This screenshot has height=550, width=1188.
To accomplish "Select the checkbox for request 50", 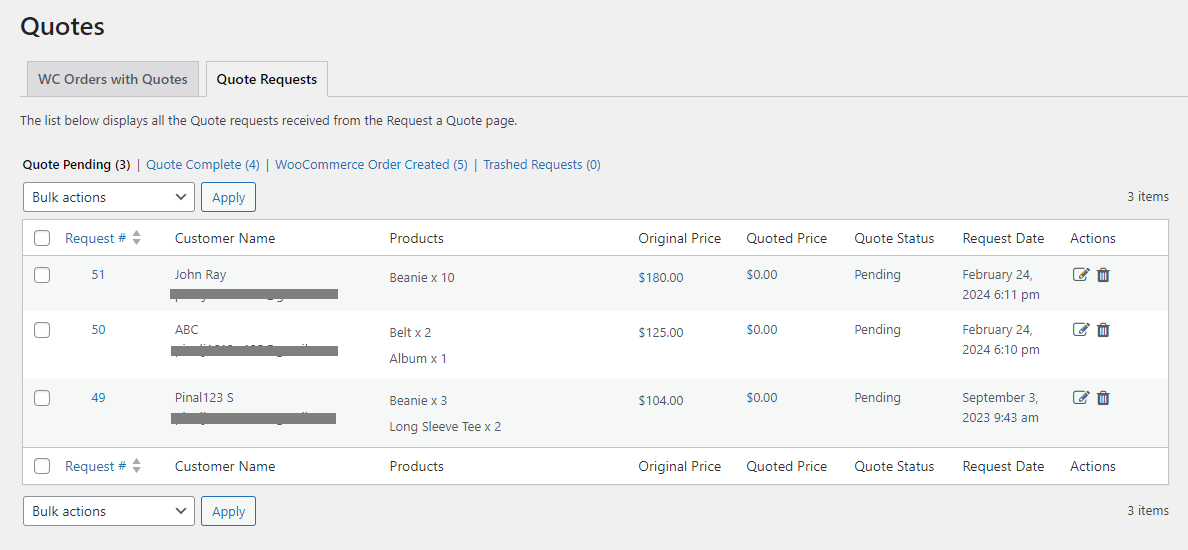I will [42, 330].
